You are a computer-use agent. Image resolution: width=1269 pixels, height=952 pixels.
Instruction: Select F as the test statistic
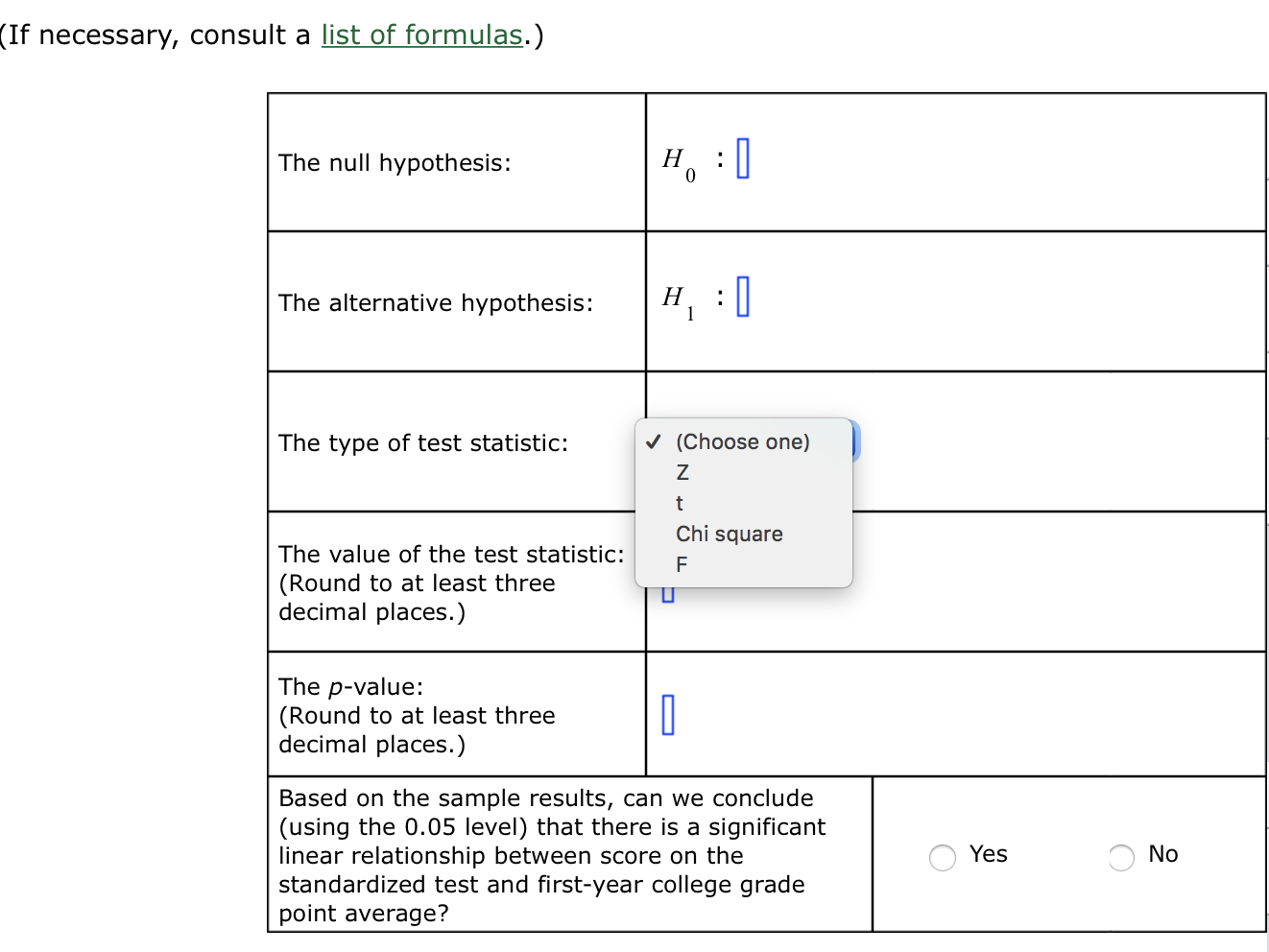682,564
